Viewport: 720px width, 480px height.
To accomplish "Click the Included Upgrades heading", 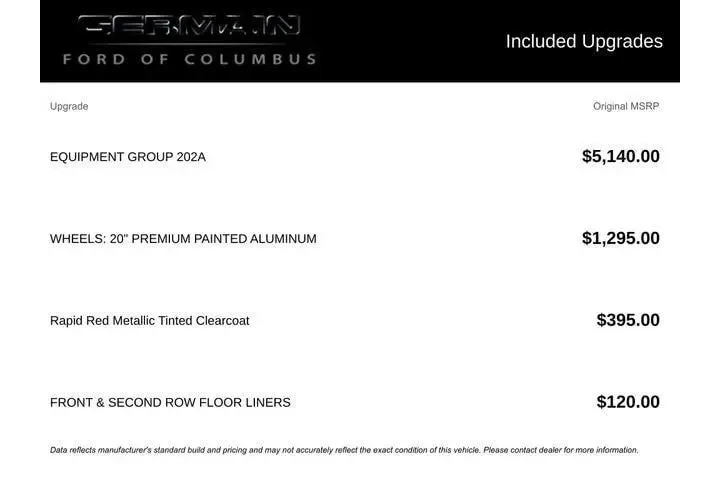I will click(x=584, y=41).
